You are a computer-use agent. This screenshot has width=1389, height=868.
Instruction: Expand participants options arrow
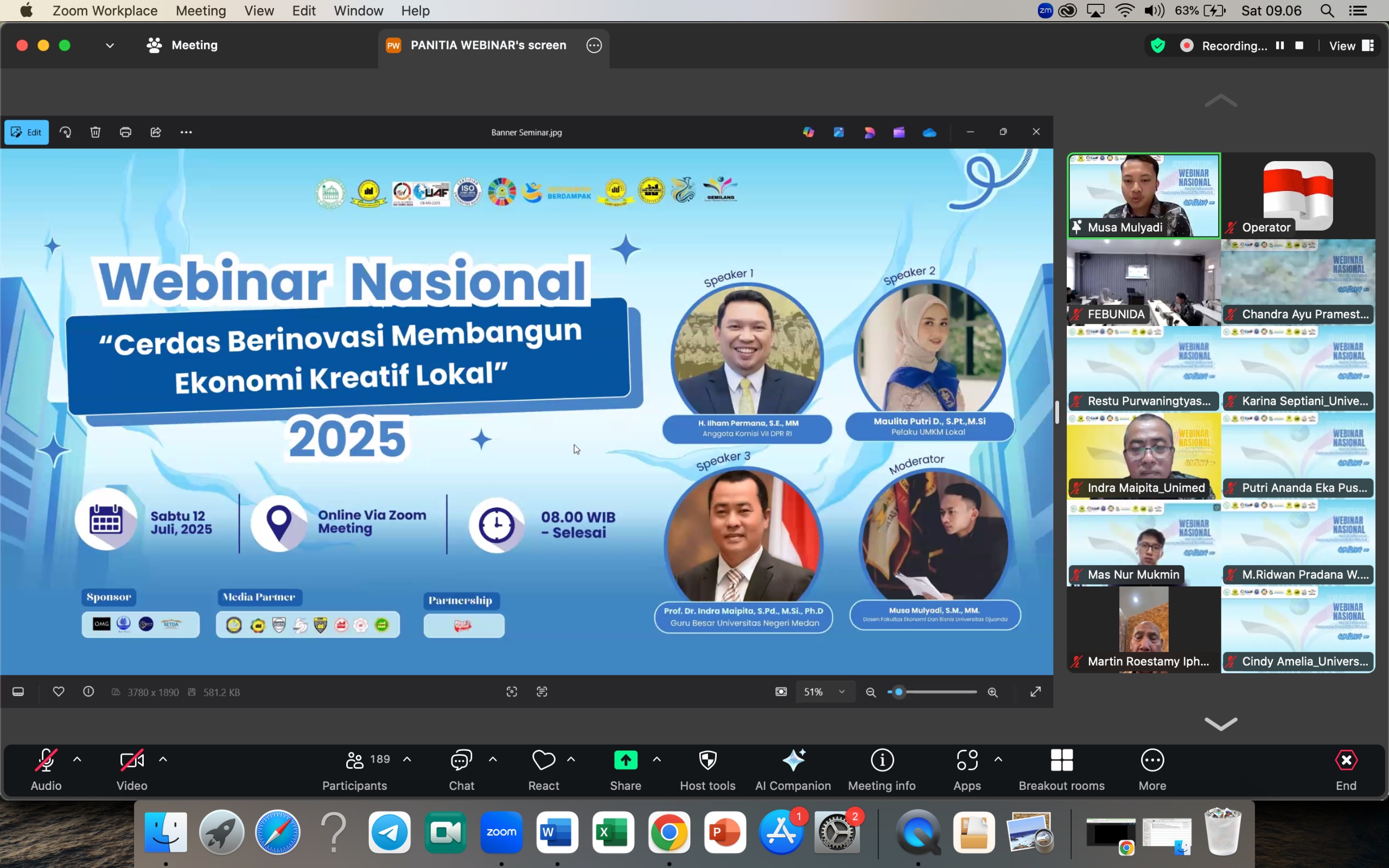(407, 759)
